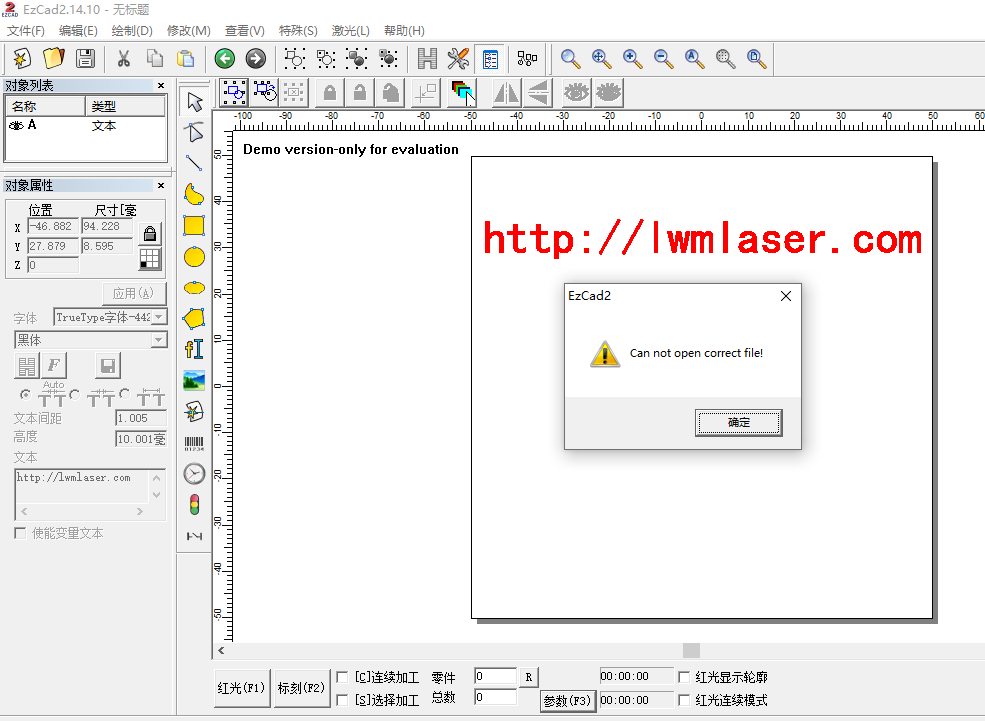This screenshot has height=721, width=985.
Task: Select the Barcode tool
Action: [x=195, y=443]
